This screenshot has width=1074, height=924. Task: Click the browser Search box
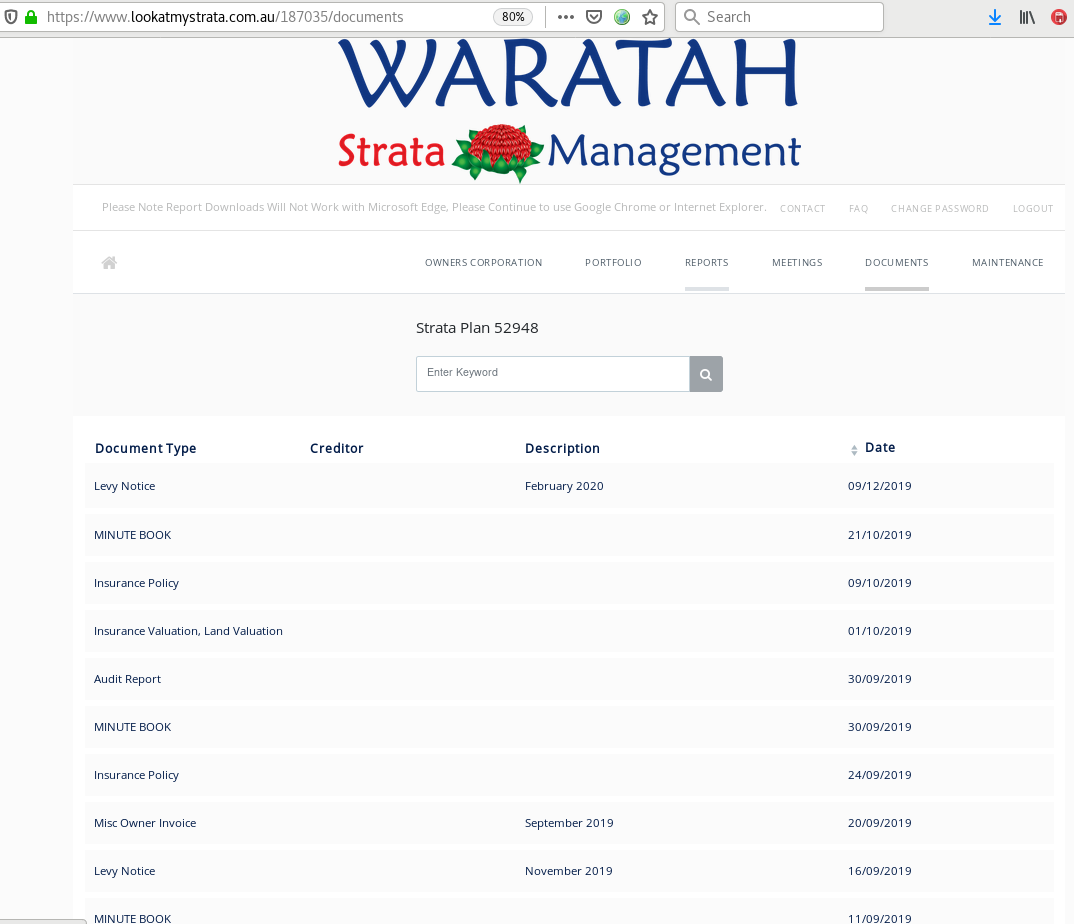(x=779, y=17)
